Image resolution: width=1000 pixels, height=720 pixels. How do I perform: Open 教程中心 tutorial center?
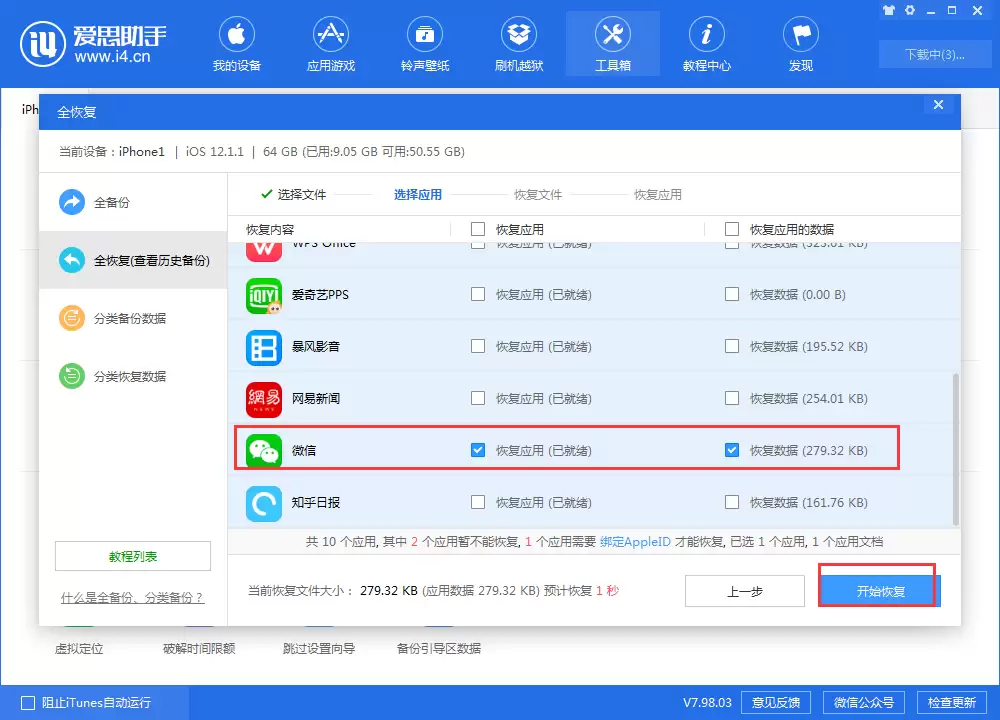[x=707, y=45]
